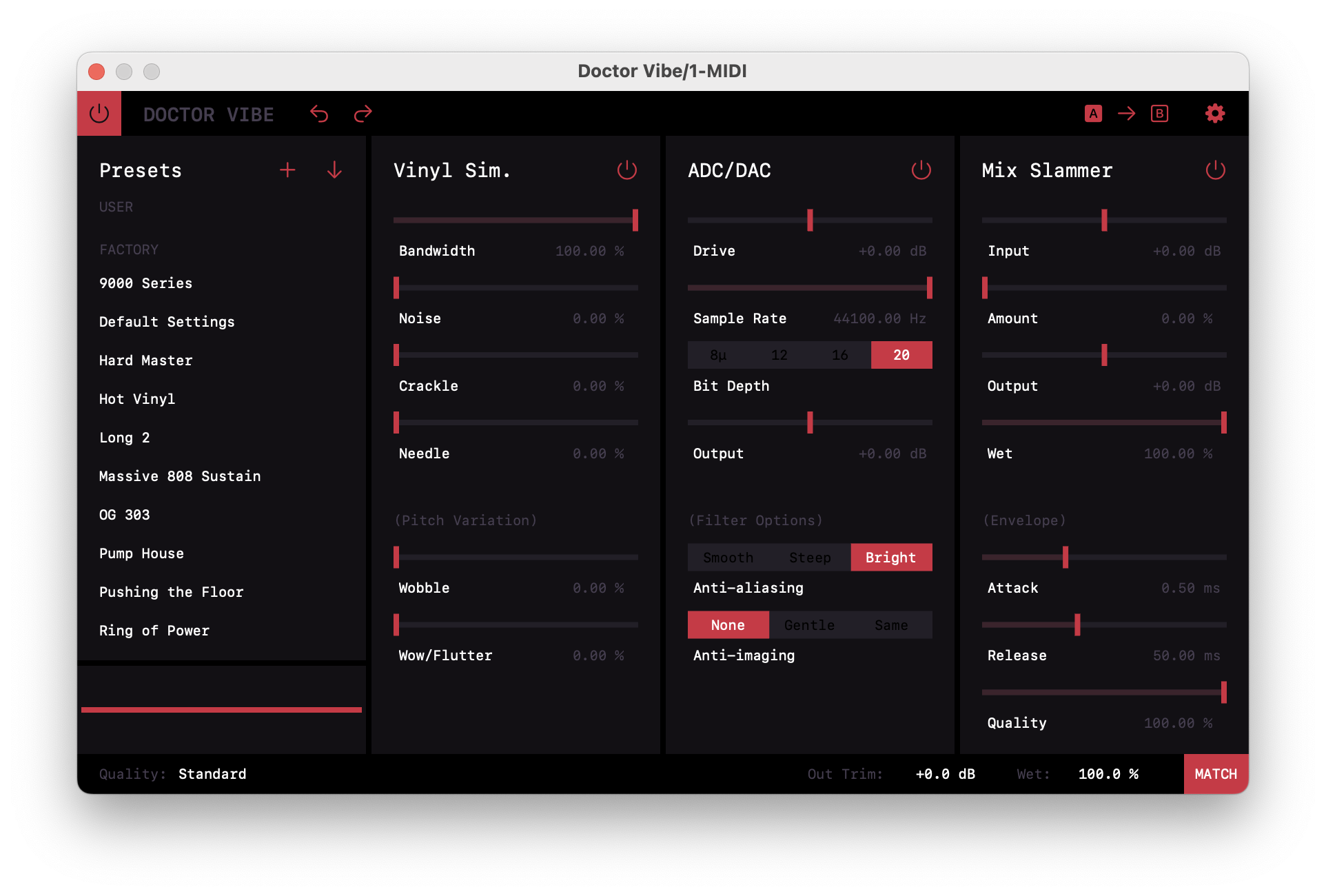Choose Steep anti-aliasing filter
Image resolution: width=1326 pixels, height=896 pixels.
810,558
